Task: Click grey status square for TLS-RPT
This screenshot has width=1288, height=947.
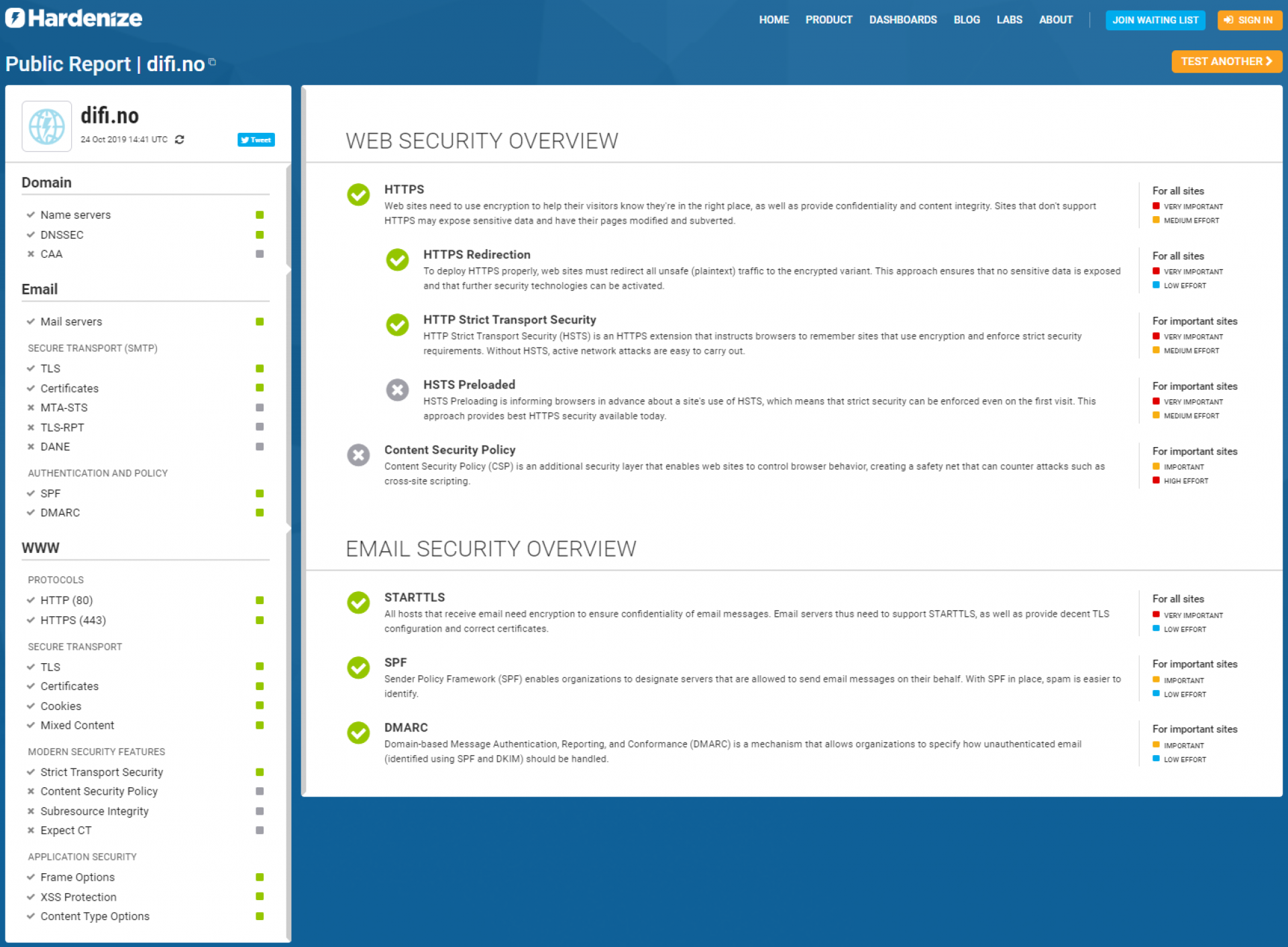Action: pos(260,427)
